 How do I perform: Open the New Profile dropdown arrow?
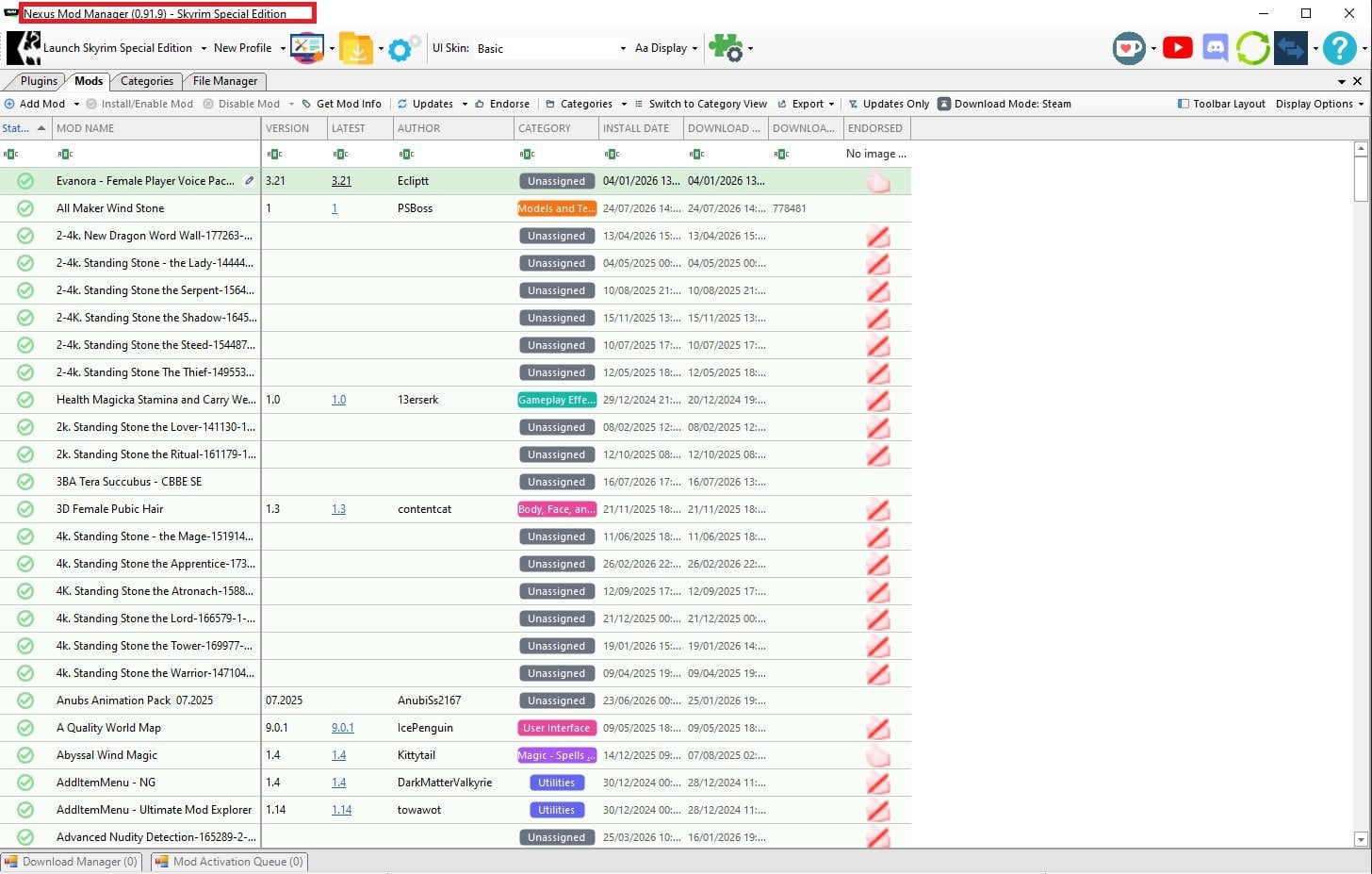[x=283, y=48]
